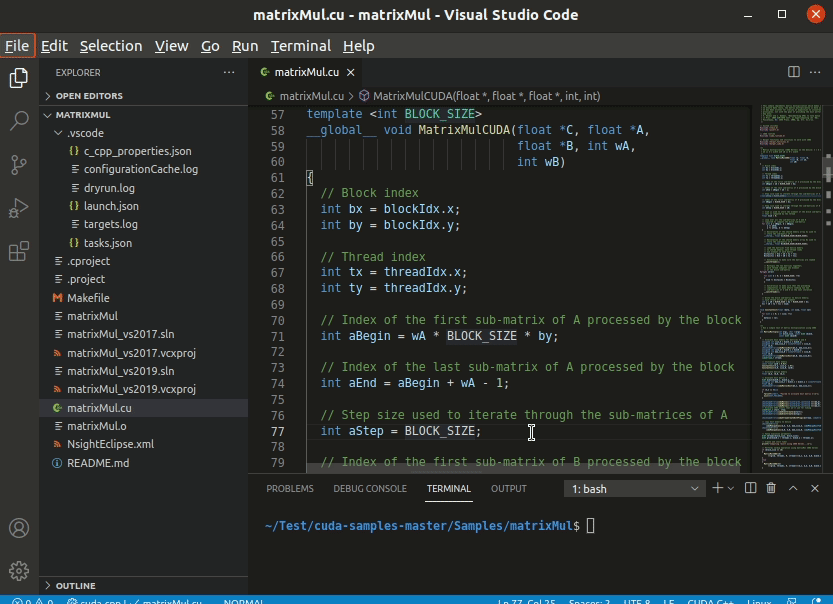Open the Source Control view
833x604 pixels.
tap(19, 165)
